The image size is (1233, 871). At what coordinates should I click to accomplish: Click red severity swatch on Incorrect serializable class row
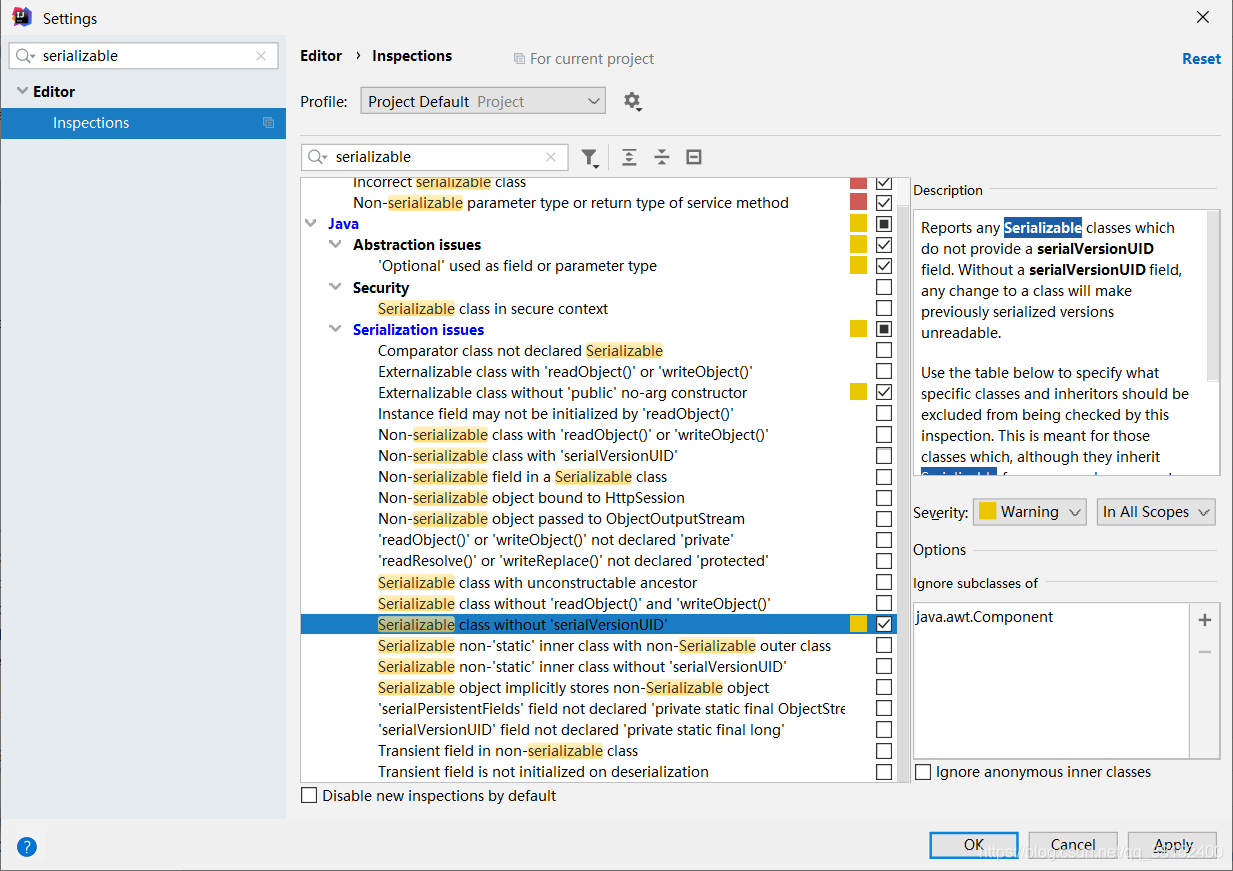tap(858, 183)
